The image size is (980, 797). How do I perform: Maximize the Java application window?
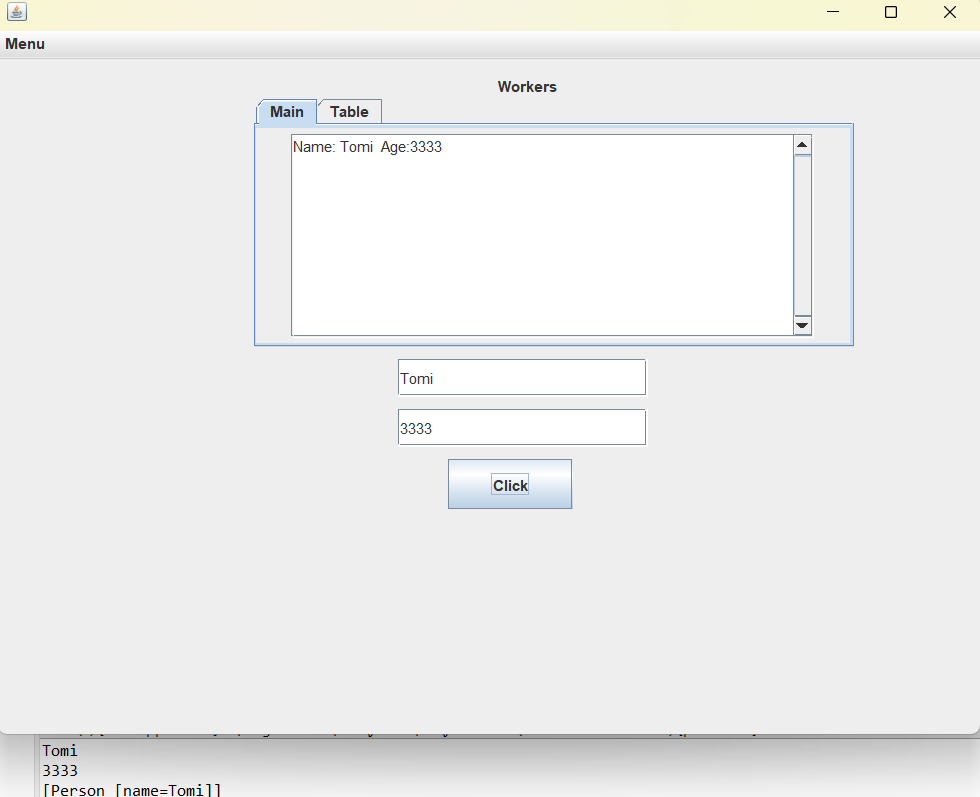(x=891, y=12)
